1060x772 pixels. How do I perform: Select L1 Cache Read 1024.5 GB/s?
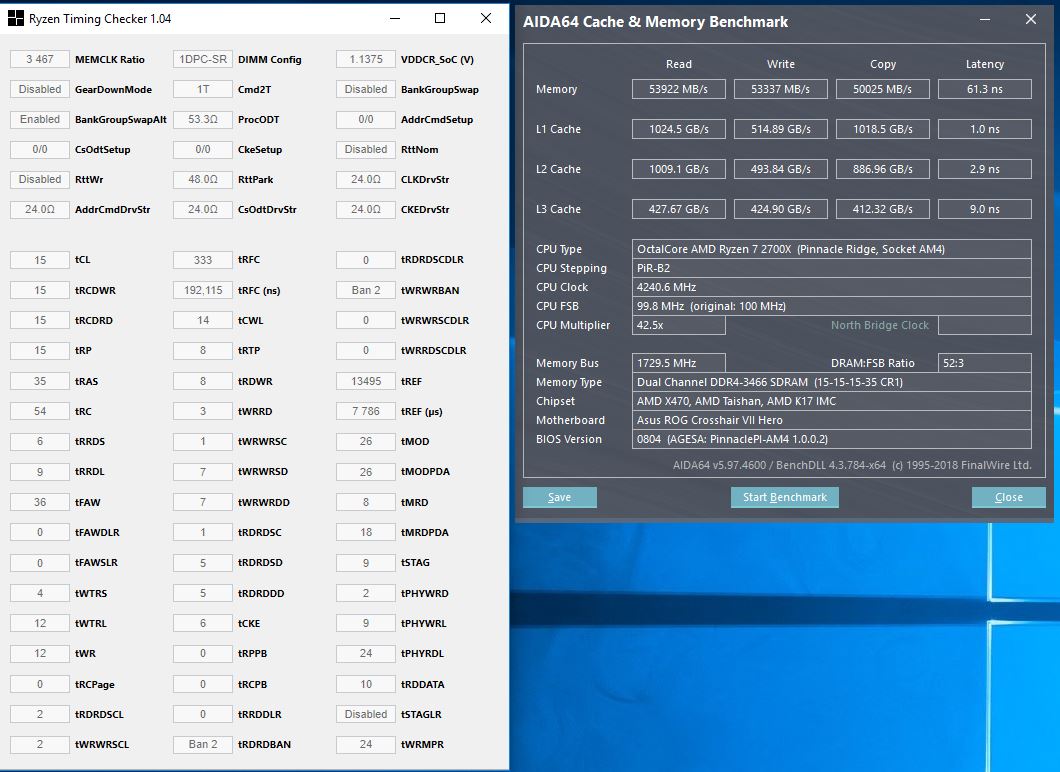click(679, 129)
